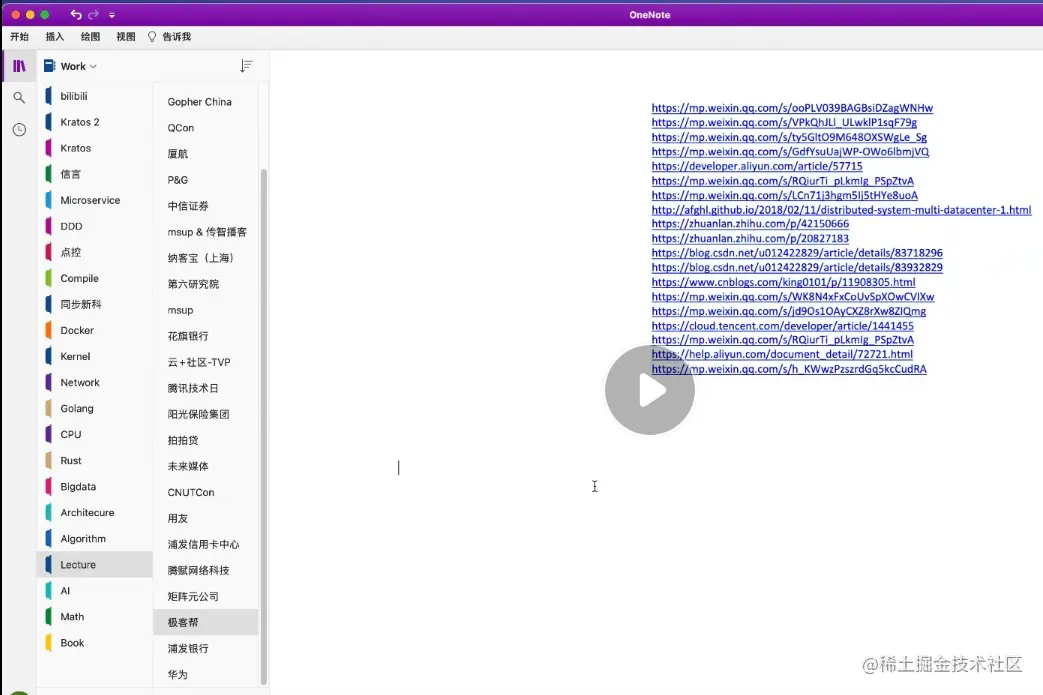The width and height of the screenshot is (1043, 695).
Task: Open the 华为 page
Action: tap(206, 674)
